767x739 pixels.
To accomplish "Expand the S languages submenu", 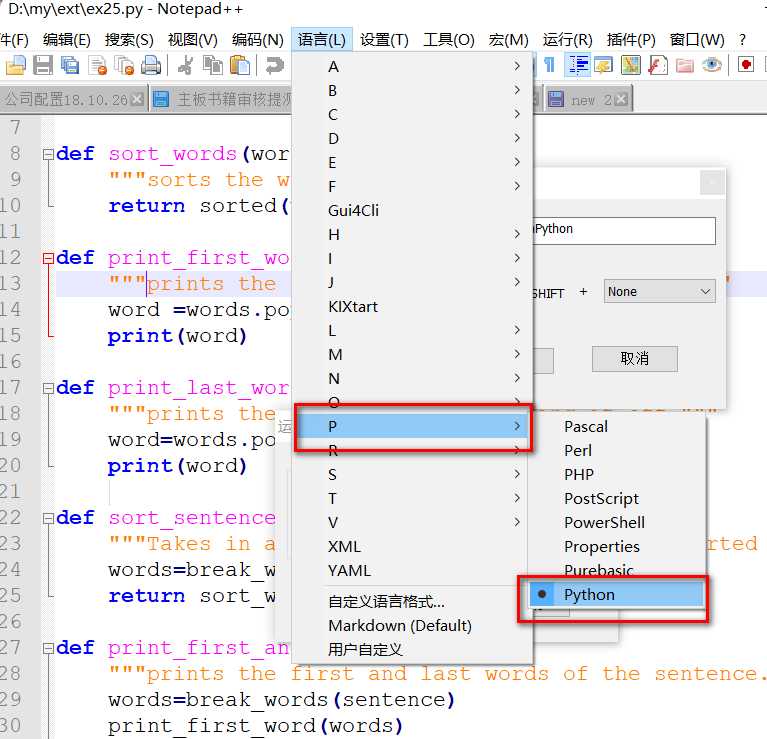I will [412, 474].
